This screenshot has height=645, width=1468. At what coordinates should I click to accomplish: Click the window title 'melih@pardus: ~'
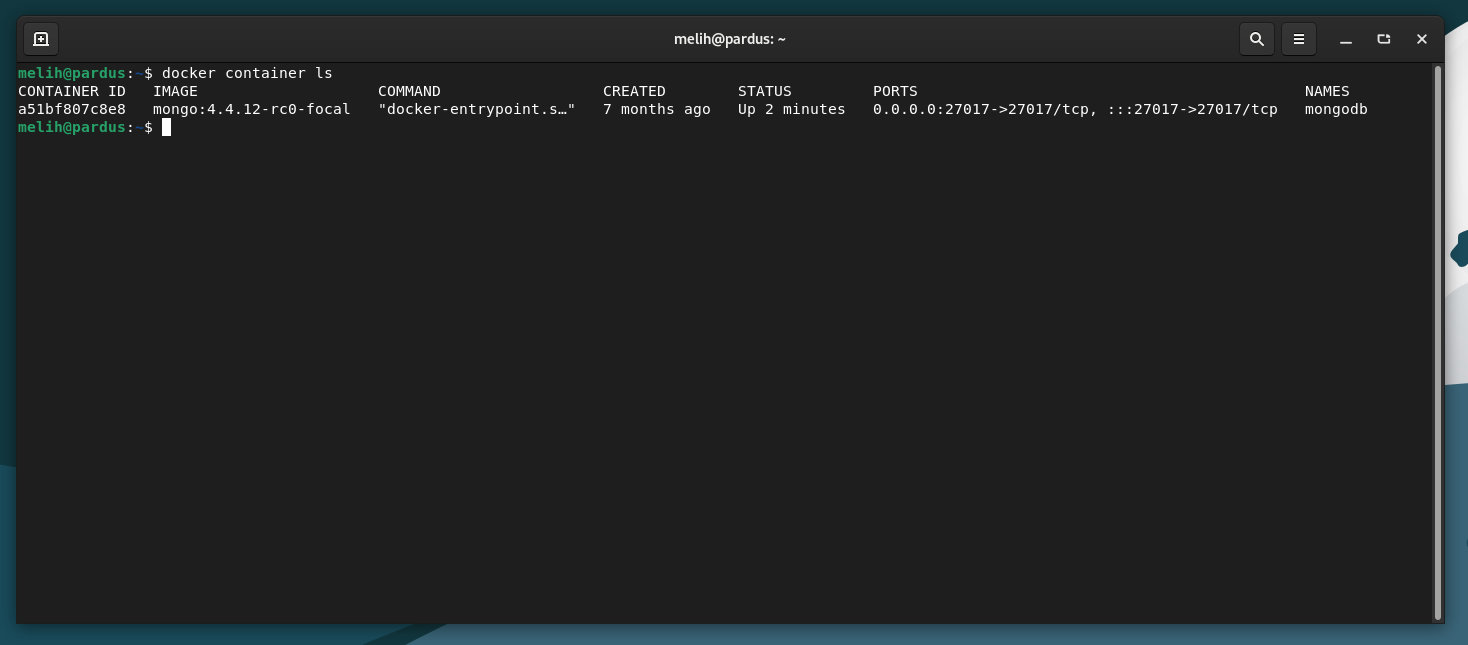coord(730,39)
